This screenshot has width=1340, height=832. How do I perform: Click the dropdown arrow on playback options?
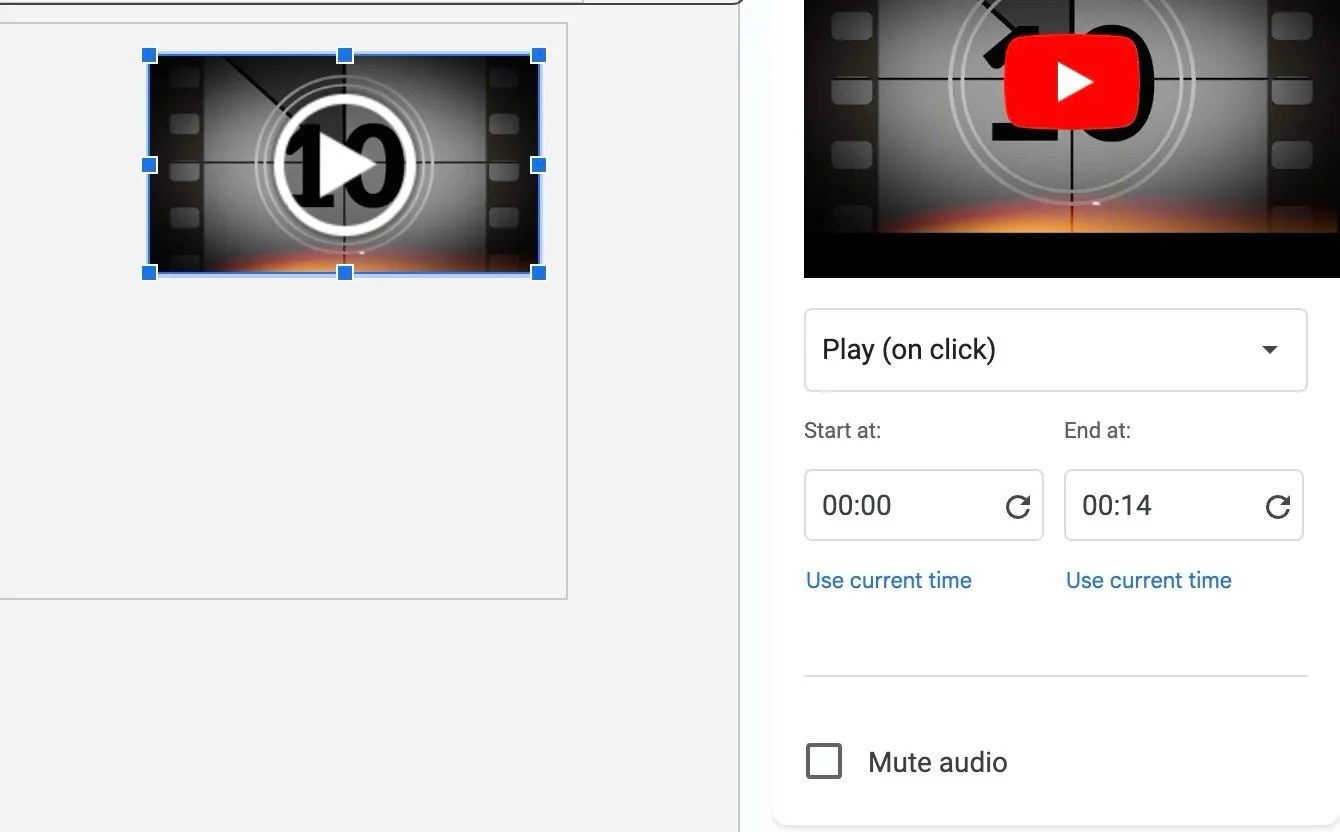point(1268,350)
